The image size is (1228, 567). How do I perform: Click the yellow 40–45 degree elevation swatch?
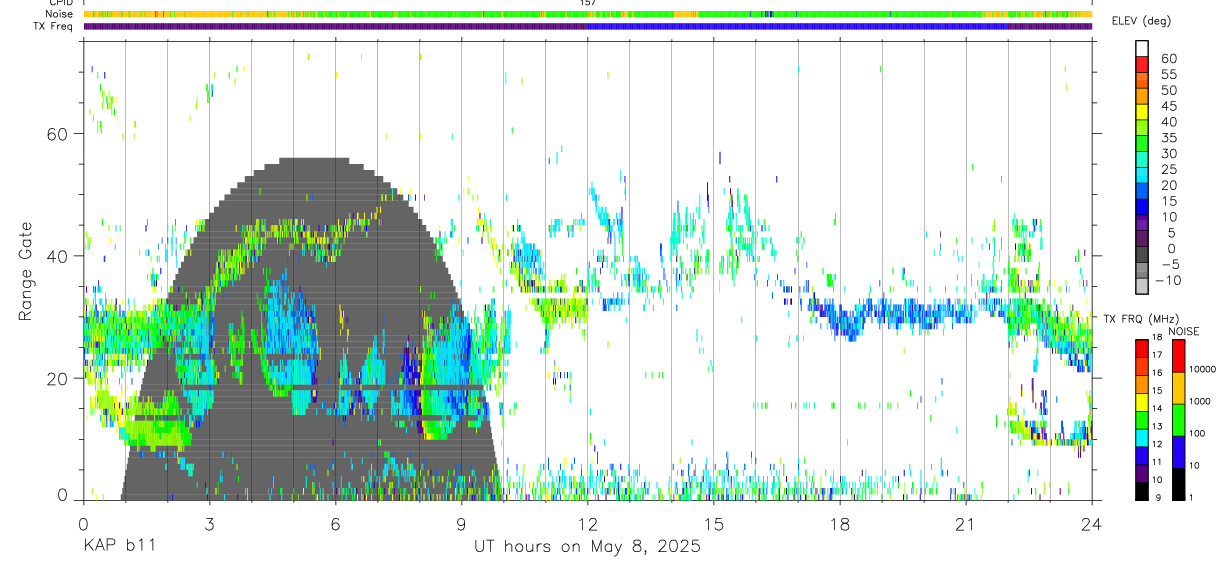pos(1142,114)
